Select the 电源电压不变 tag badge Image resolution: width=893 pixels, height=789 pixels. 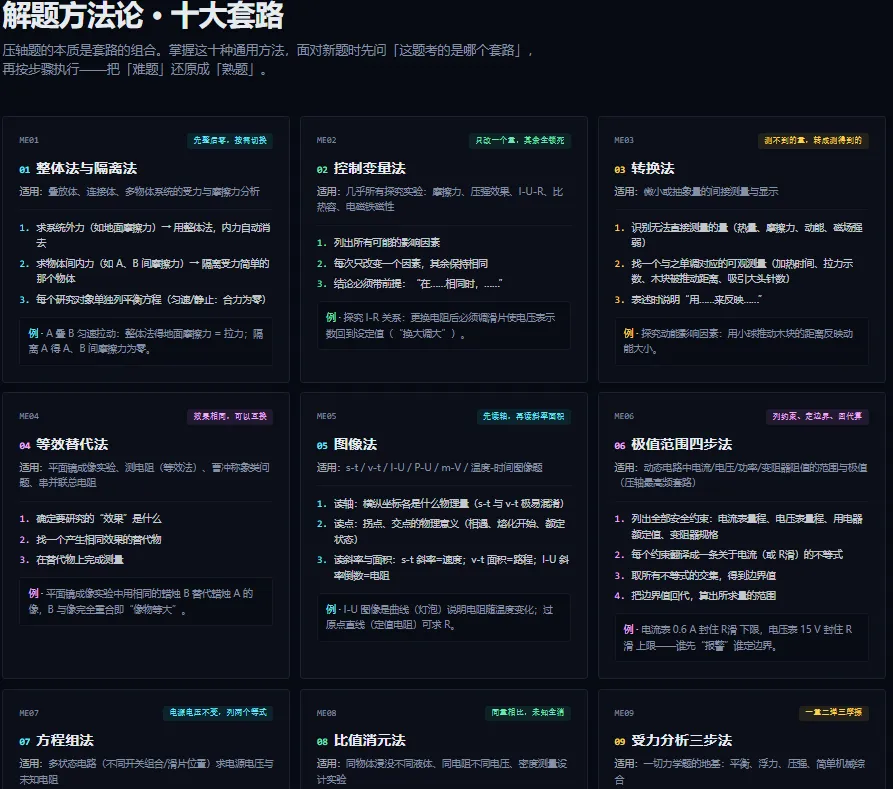218,713
